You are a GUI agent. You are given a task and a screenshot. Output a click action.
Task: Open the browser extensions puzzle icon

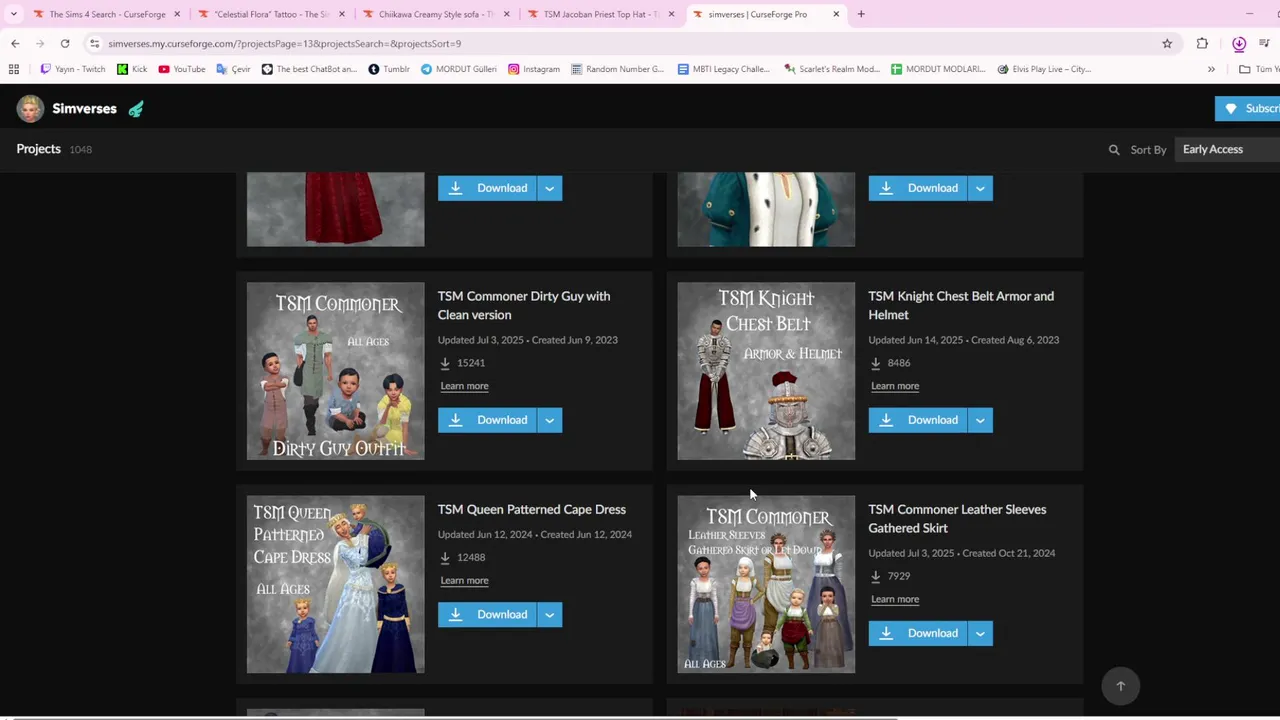(1202, 43)
